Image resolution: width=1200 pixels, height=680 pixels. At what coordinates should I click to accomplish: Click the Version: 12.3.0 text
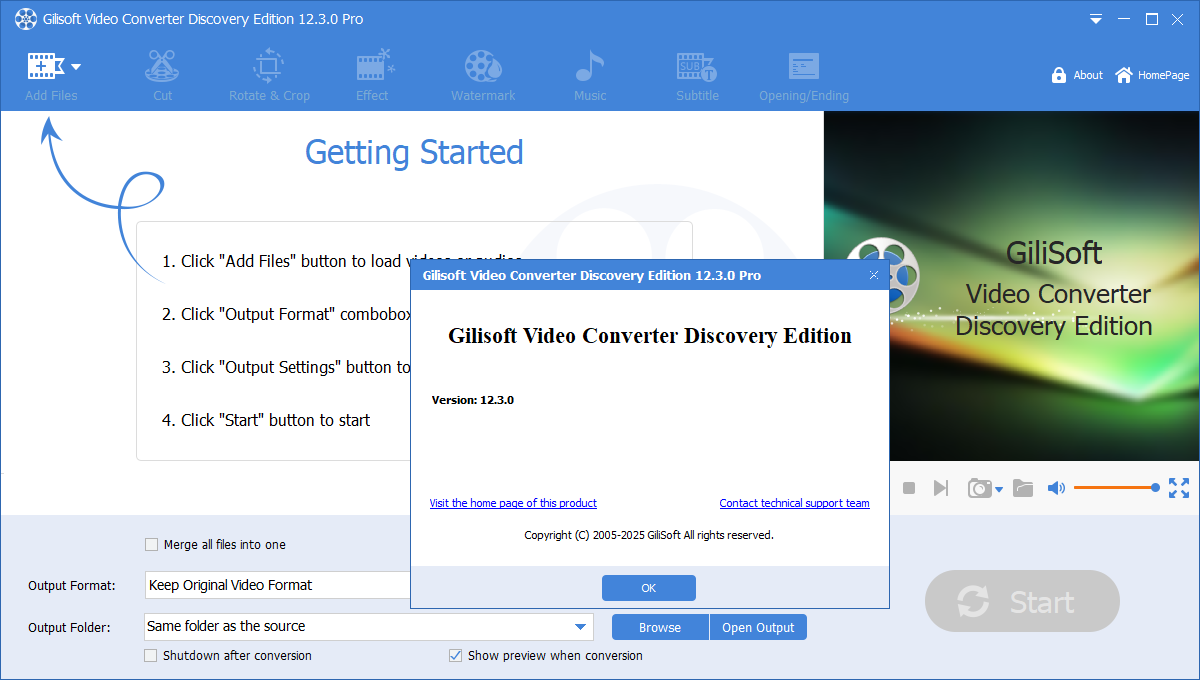tap(473, 400)
